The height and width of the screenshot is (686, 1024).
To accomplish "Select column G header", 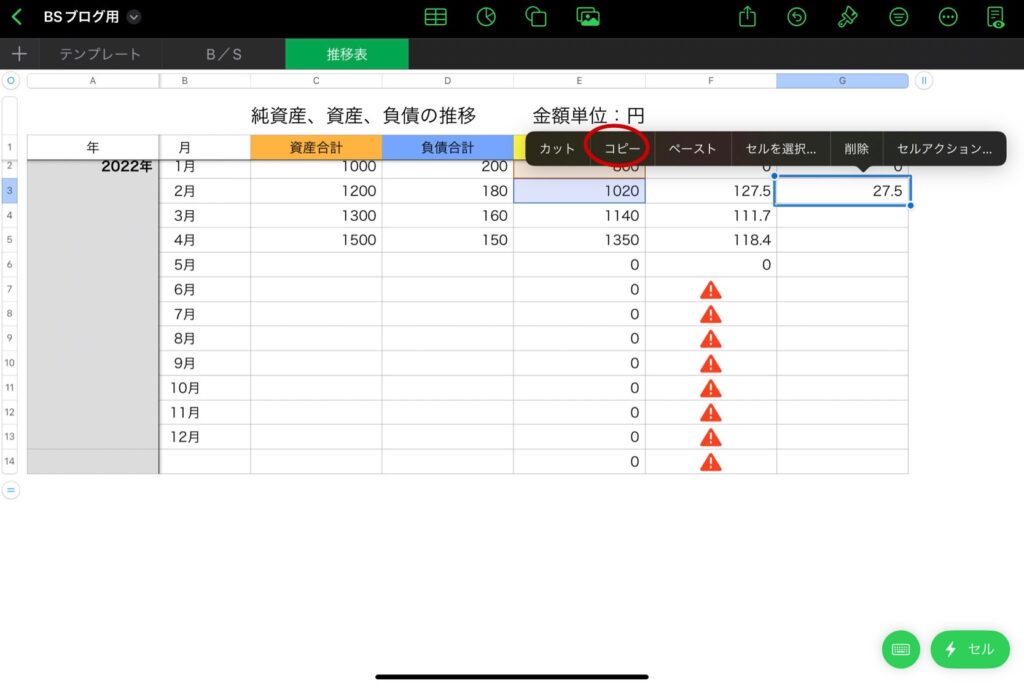I will pyautogui.click(x=842, y=80).
